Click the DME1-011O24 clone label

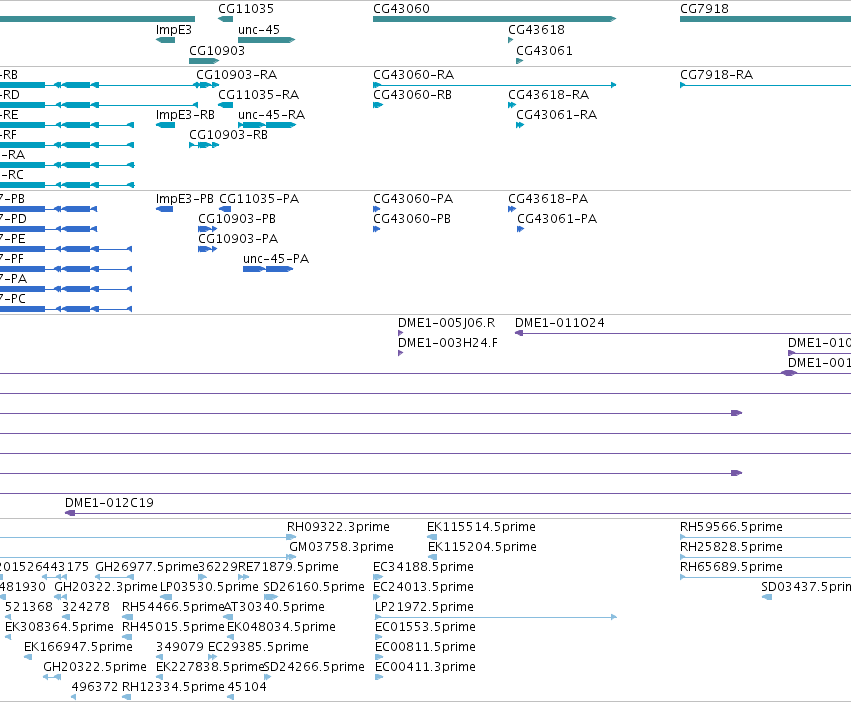click(x=560, y=323)
